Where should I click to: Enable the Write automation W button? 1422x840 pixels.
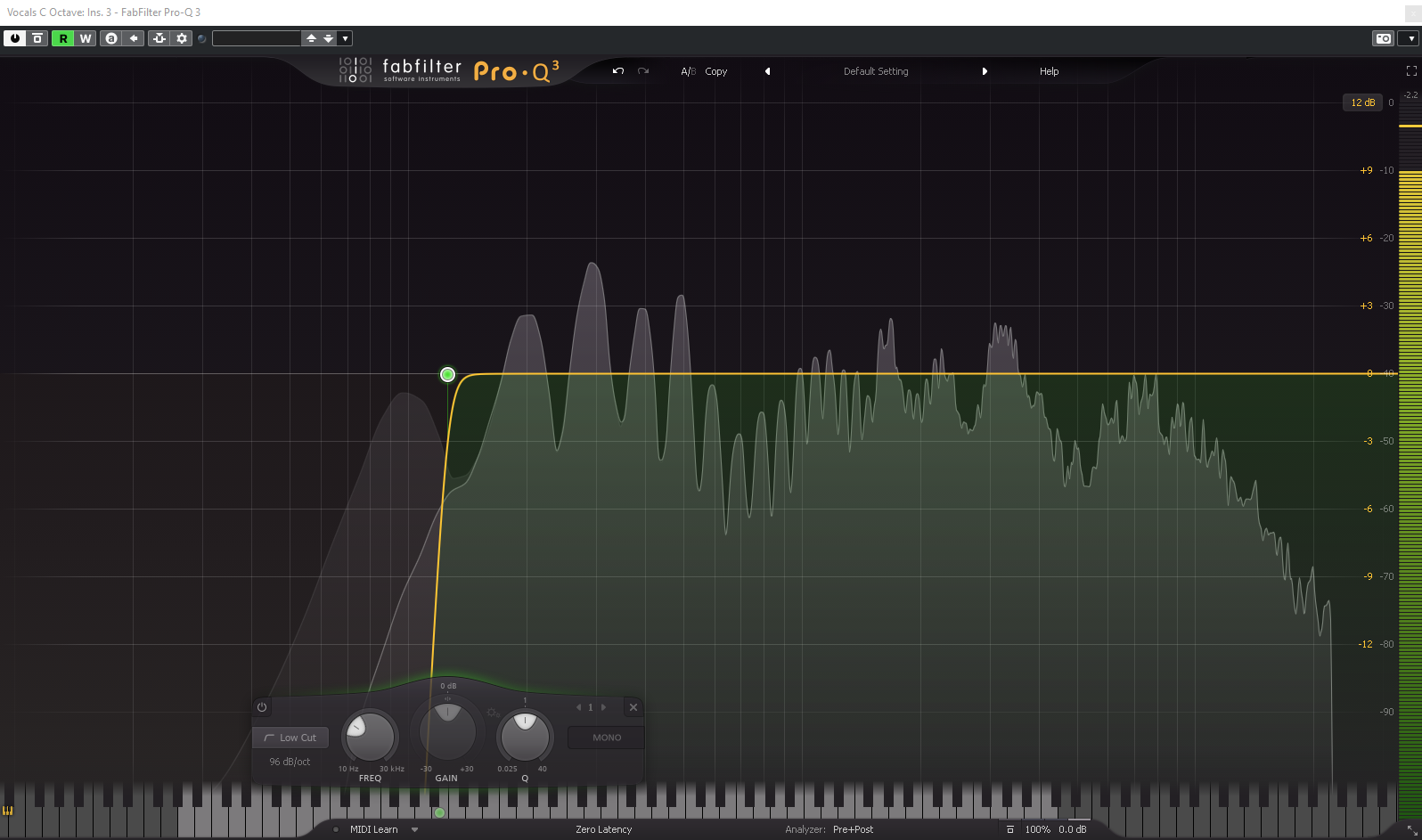(86, 38)
